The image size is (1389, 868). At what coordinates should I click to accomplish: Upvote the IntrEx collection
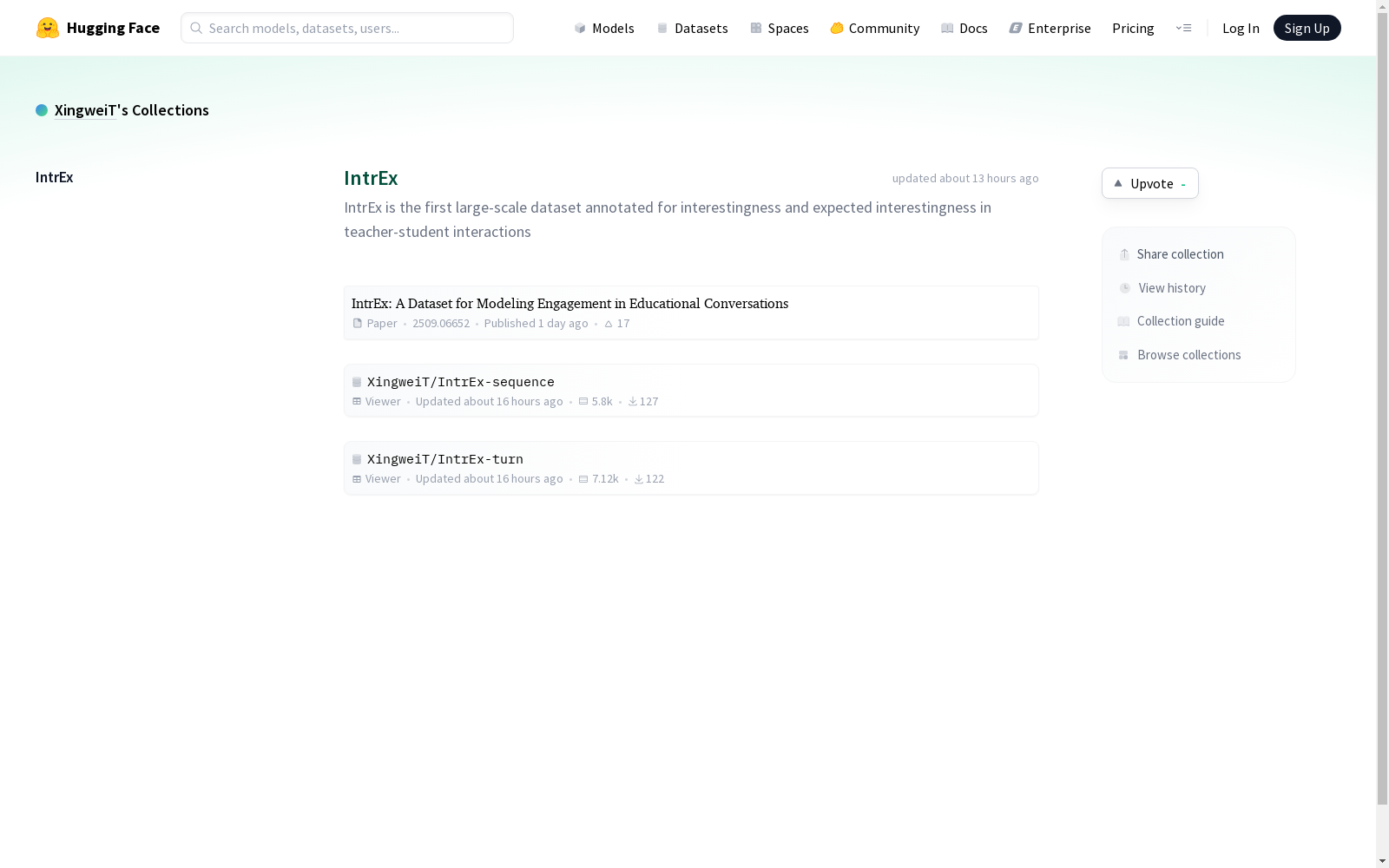1150,183
